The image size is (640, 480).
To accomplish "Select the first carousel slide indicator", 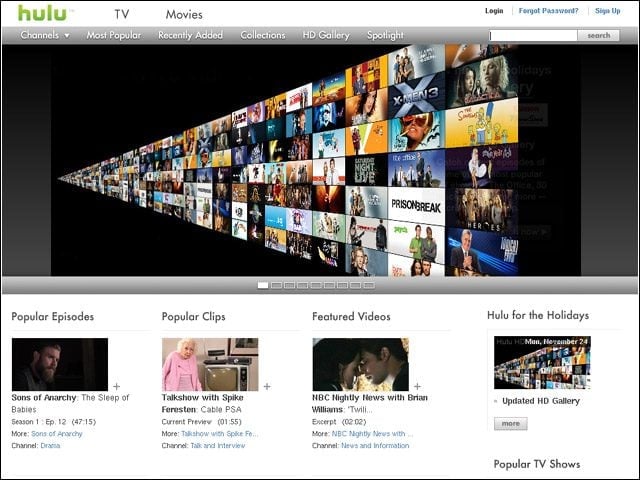I will point(263,285).
